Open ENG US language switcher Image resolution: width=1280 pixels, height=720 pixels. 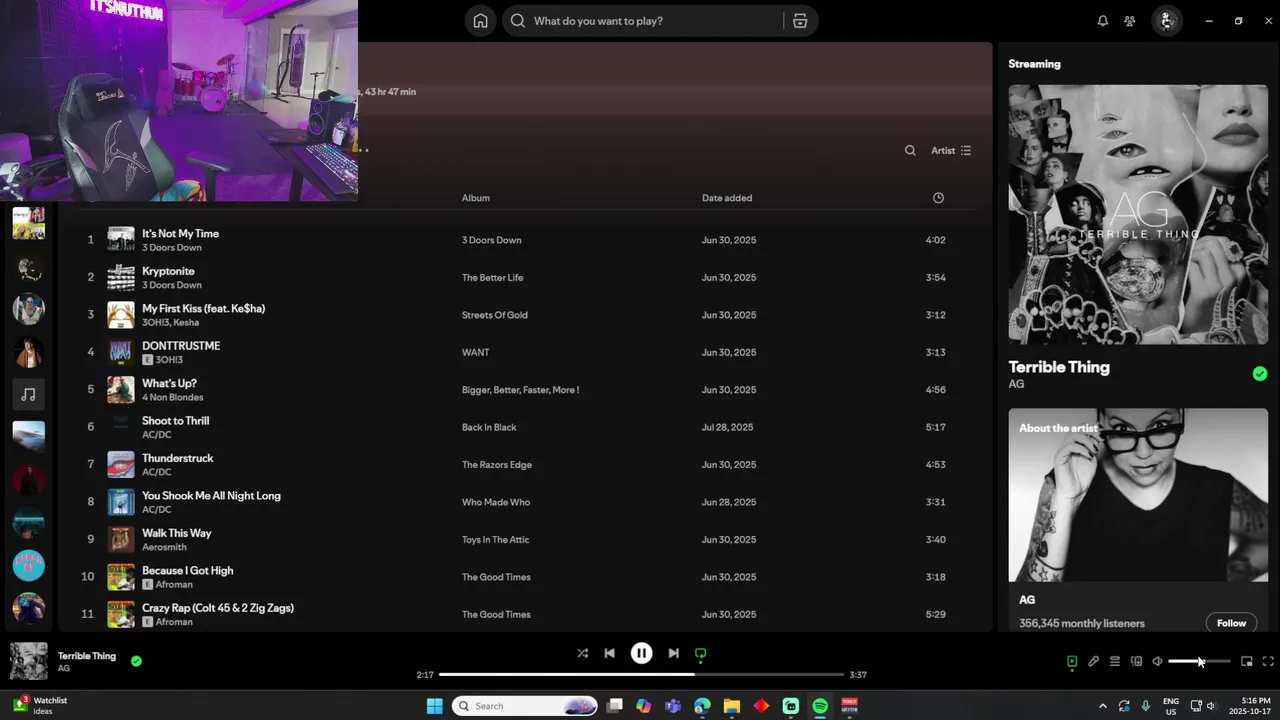click(x=1171, y=706)
